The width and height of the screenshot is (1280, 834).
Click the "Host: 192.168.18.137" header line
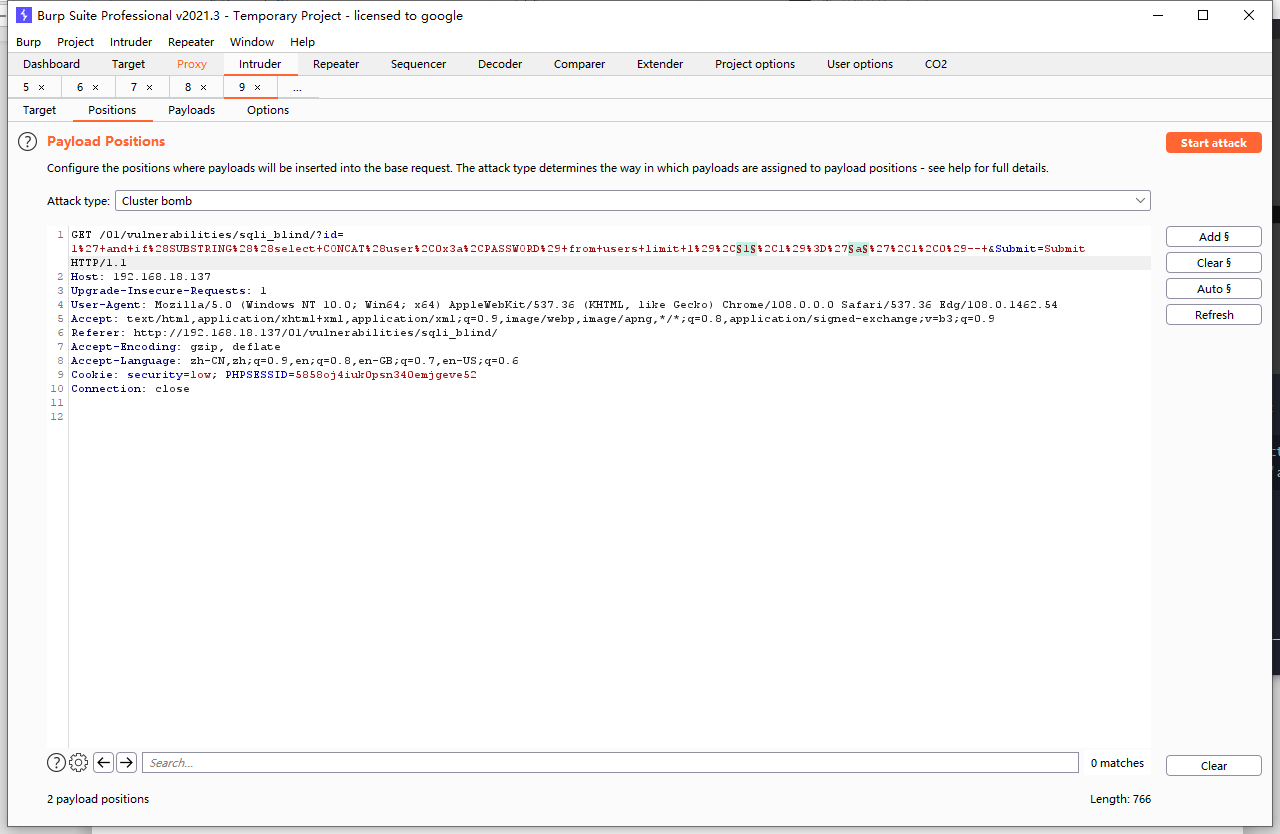pos(141,276)
